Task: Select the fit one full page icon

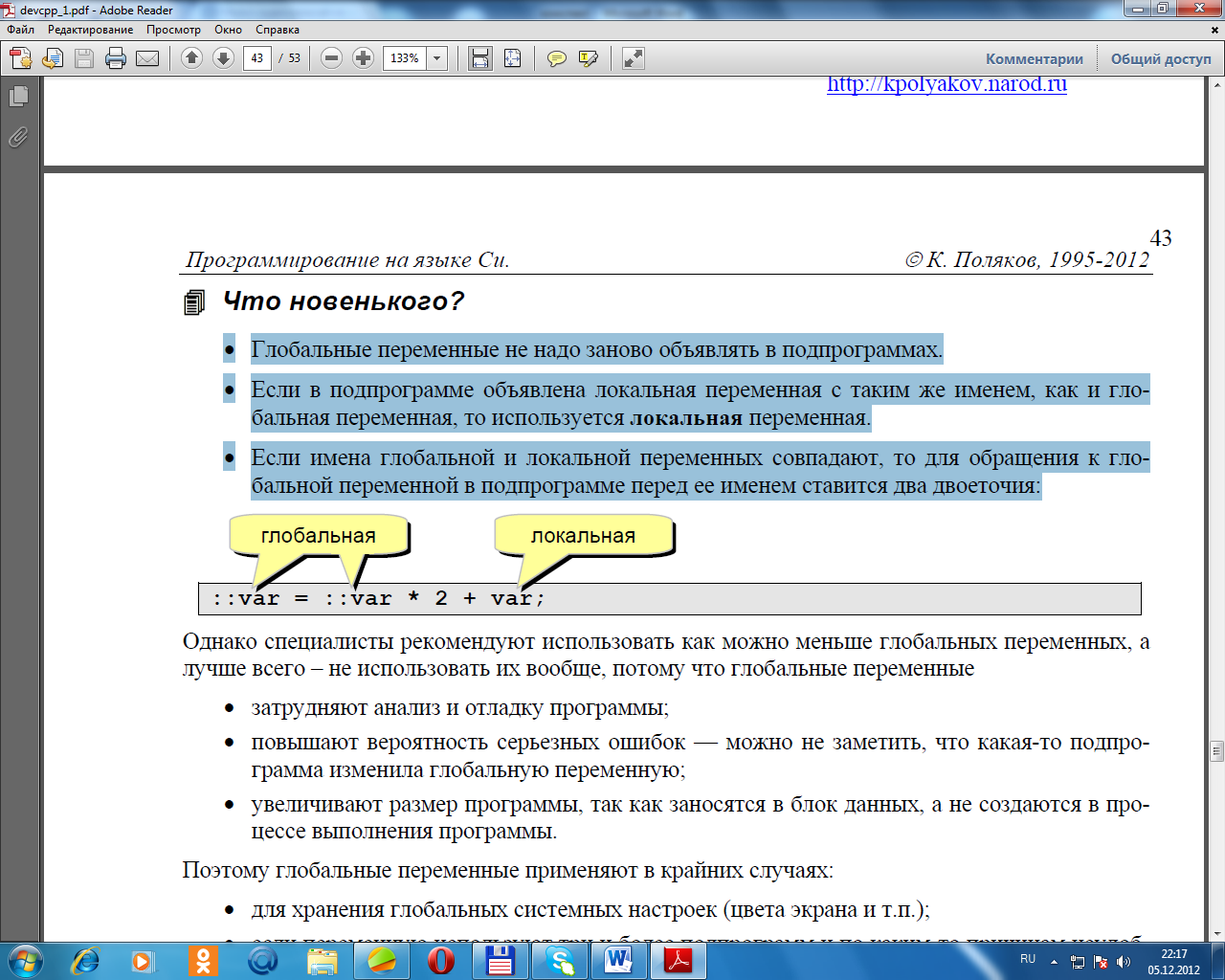Action: [513, 58]
